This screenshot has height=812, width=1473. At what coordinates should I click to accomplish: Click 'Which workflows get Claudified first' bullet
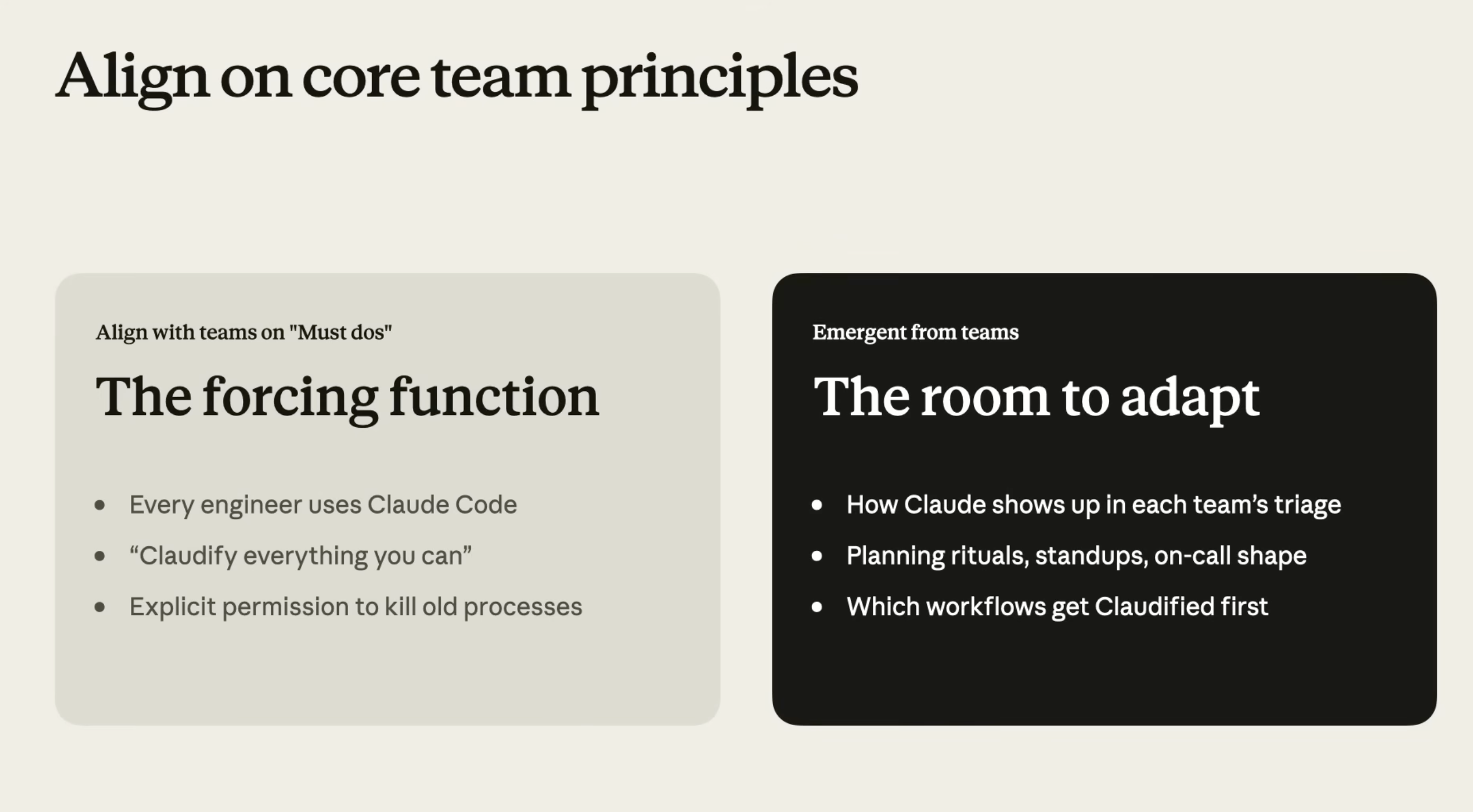tap(1057, 607)
